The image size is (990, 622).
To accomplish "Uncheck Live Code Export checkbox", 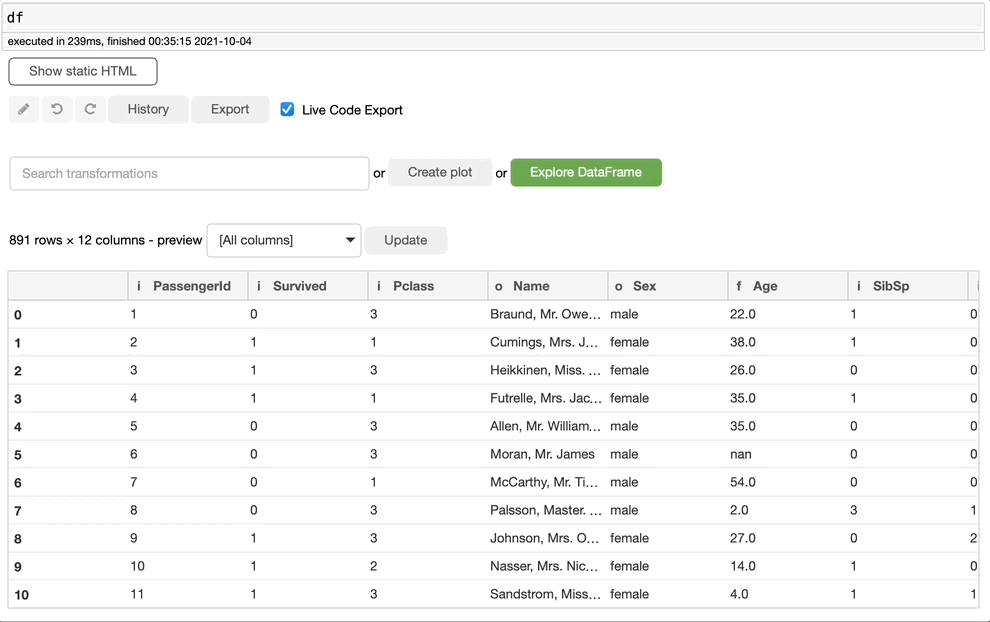I will tap(288, 109).
